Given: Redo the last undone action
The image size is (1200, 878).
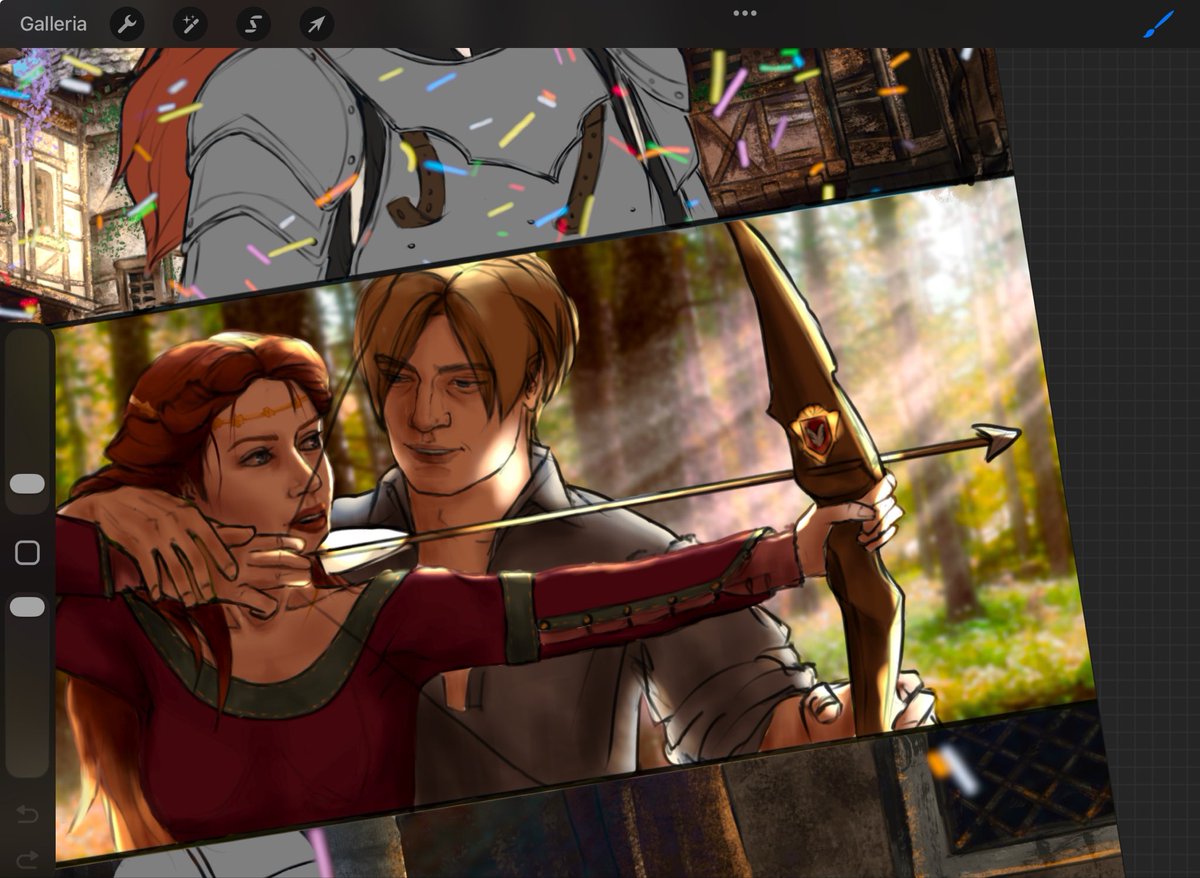Looking at the screenshot, I should click(27, 858).
